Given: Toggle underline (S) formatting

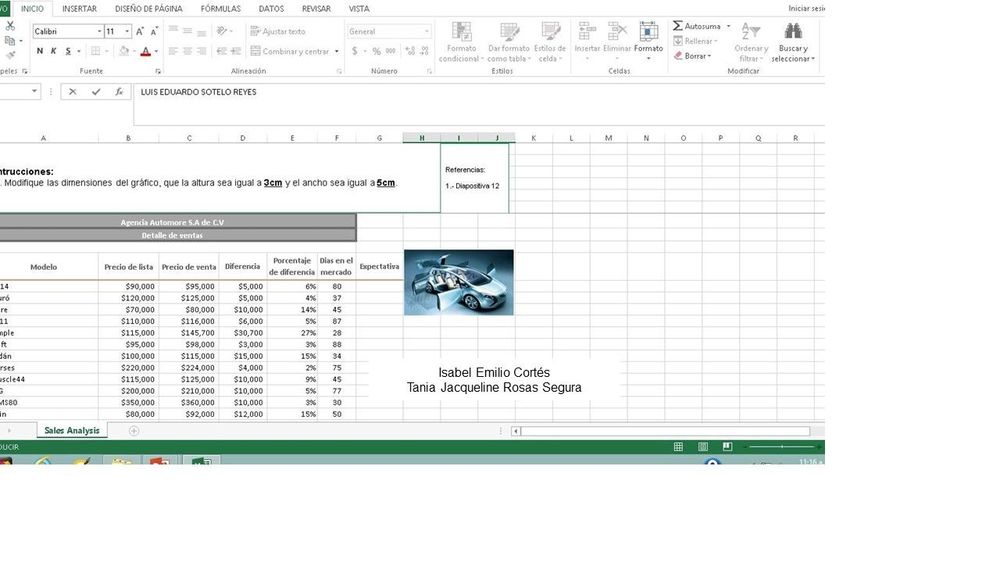Looking at the screenshot, I should coord(68,51).
